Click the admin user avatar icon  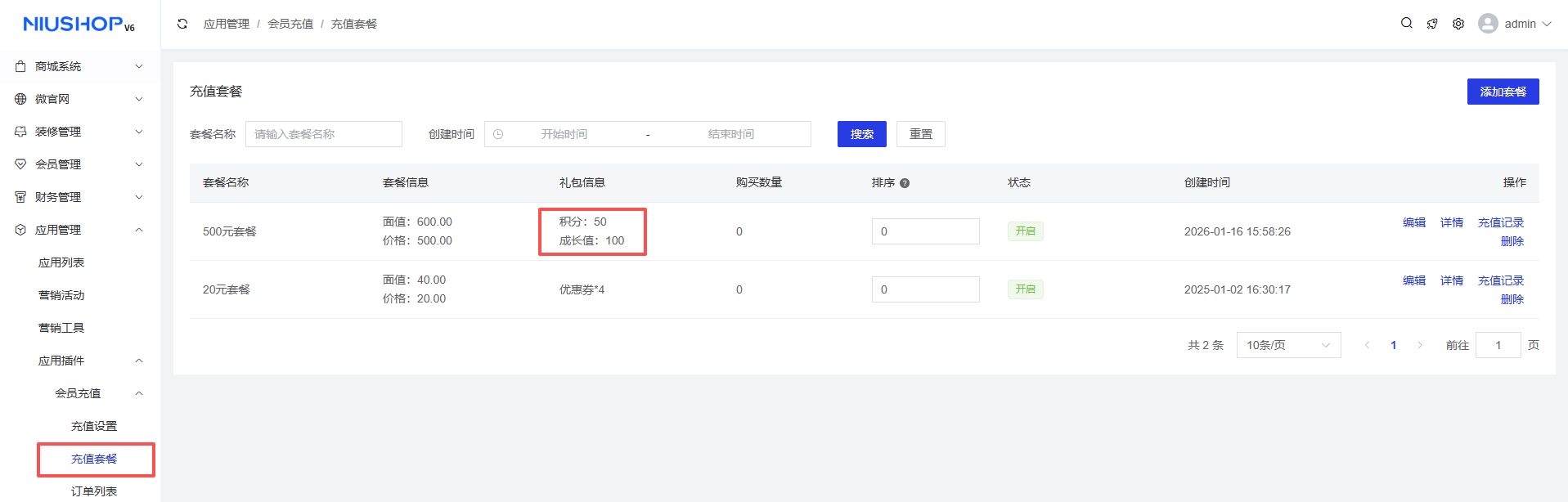point(1488,24)
